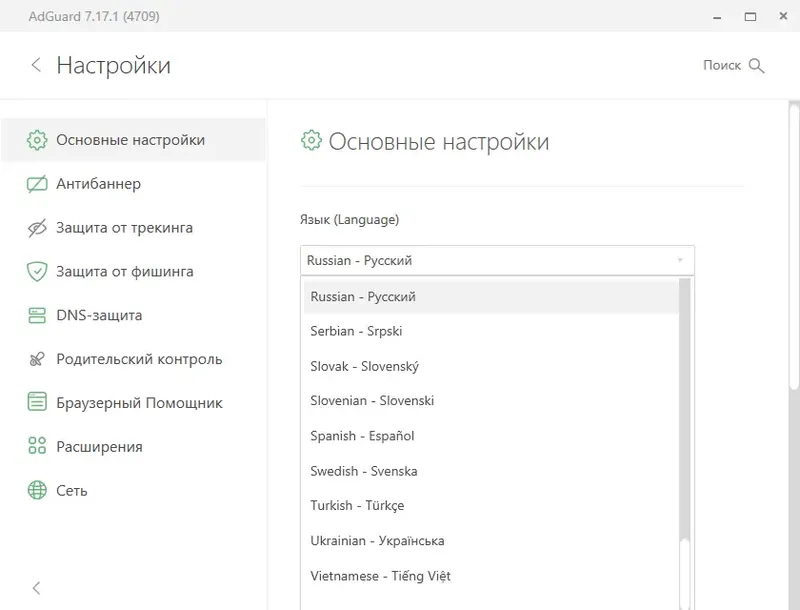Click the Родительский контроль icon
The height and width of the screenshot is (610, 800).
tap(37, 359)
